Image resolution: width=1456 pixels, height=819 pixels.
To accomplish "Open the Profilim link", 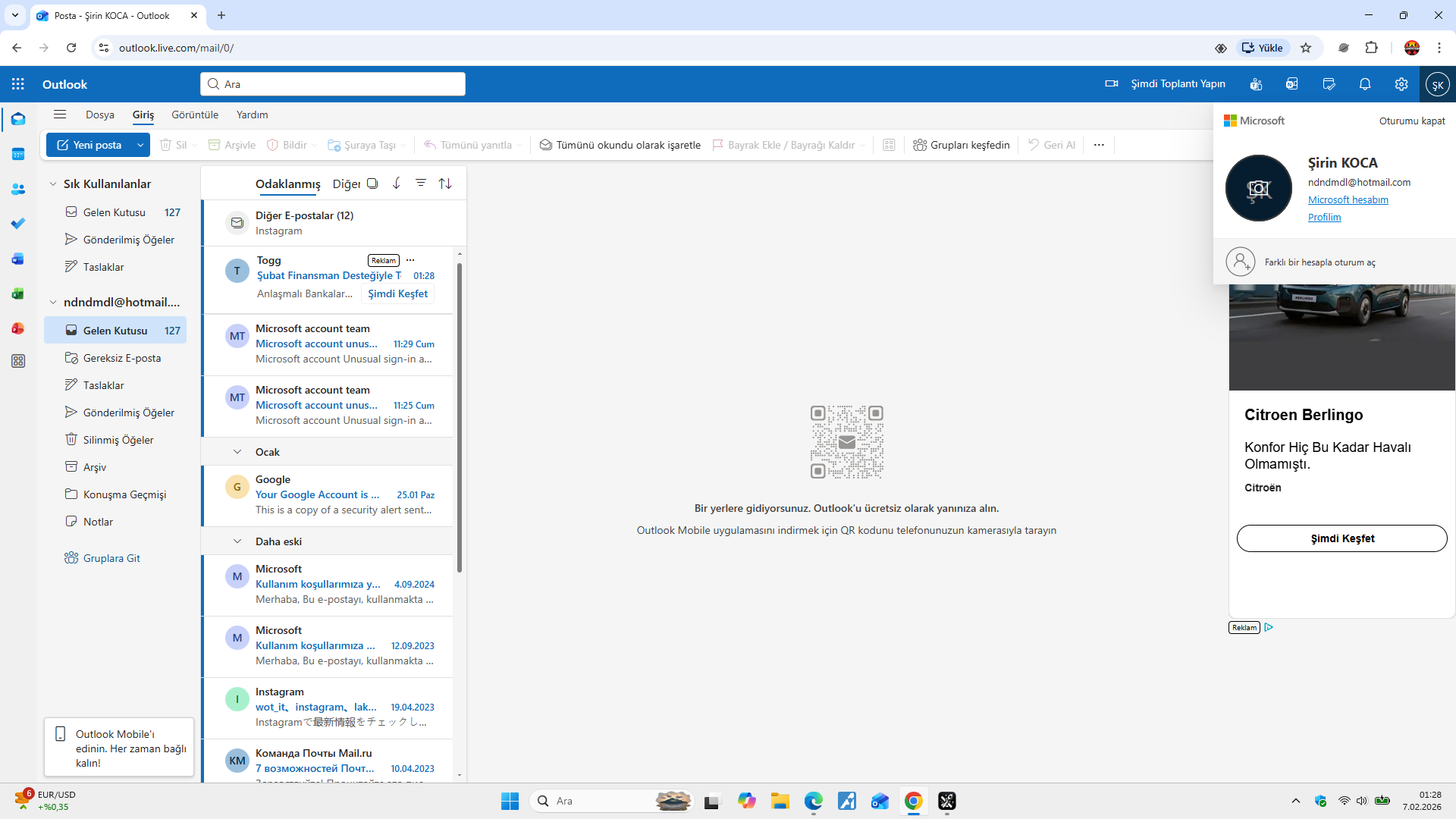I will click(x=1325, y=218).
